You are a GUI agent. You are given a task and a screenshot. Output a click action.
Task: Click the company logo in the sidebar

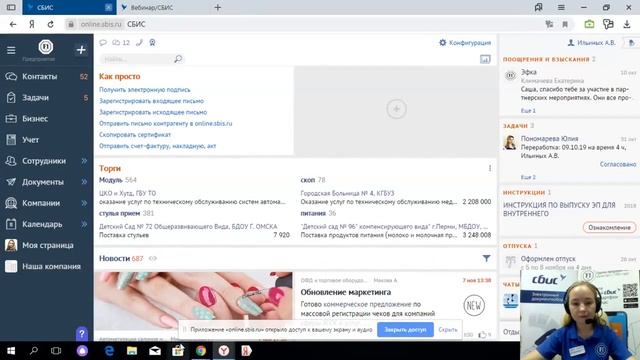click(46, 47)
